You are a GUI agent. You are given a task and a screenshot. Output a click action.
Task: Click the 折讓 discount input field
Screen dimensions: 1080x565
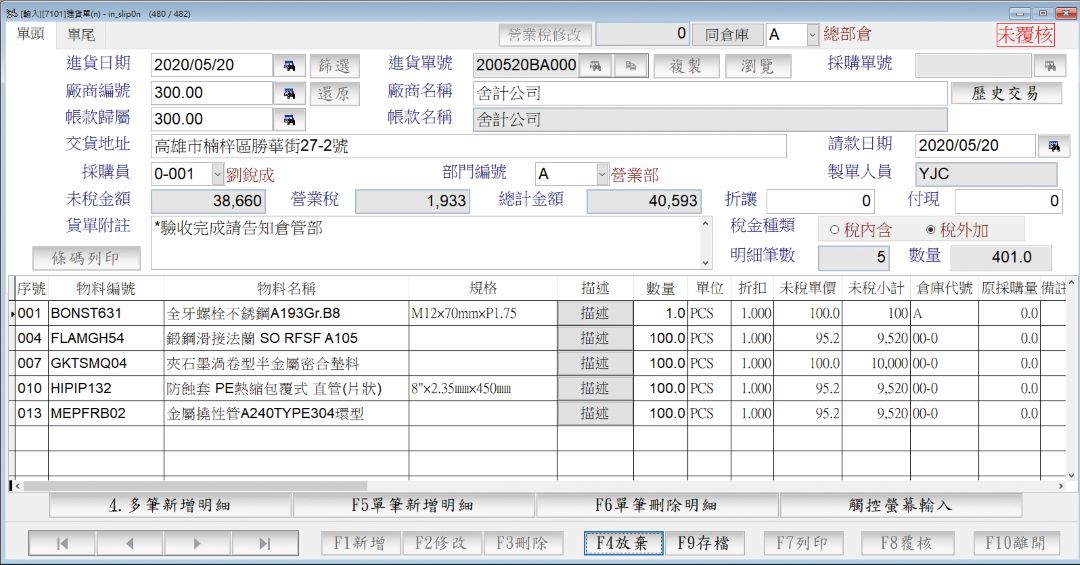pos(821,201)
